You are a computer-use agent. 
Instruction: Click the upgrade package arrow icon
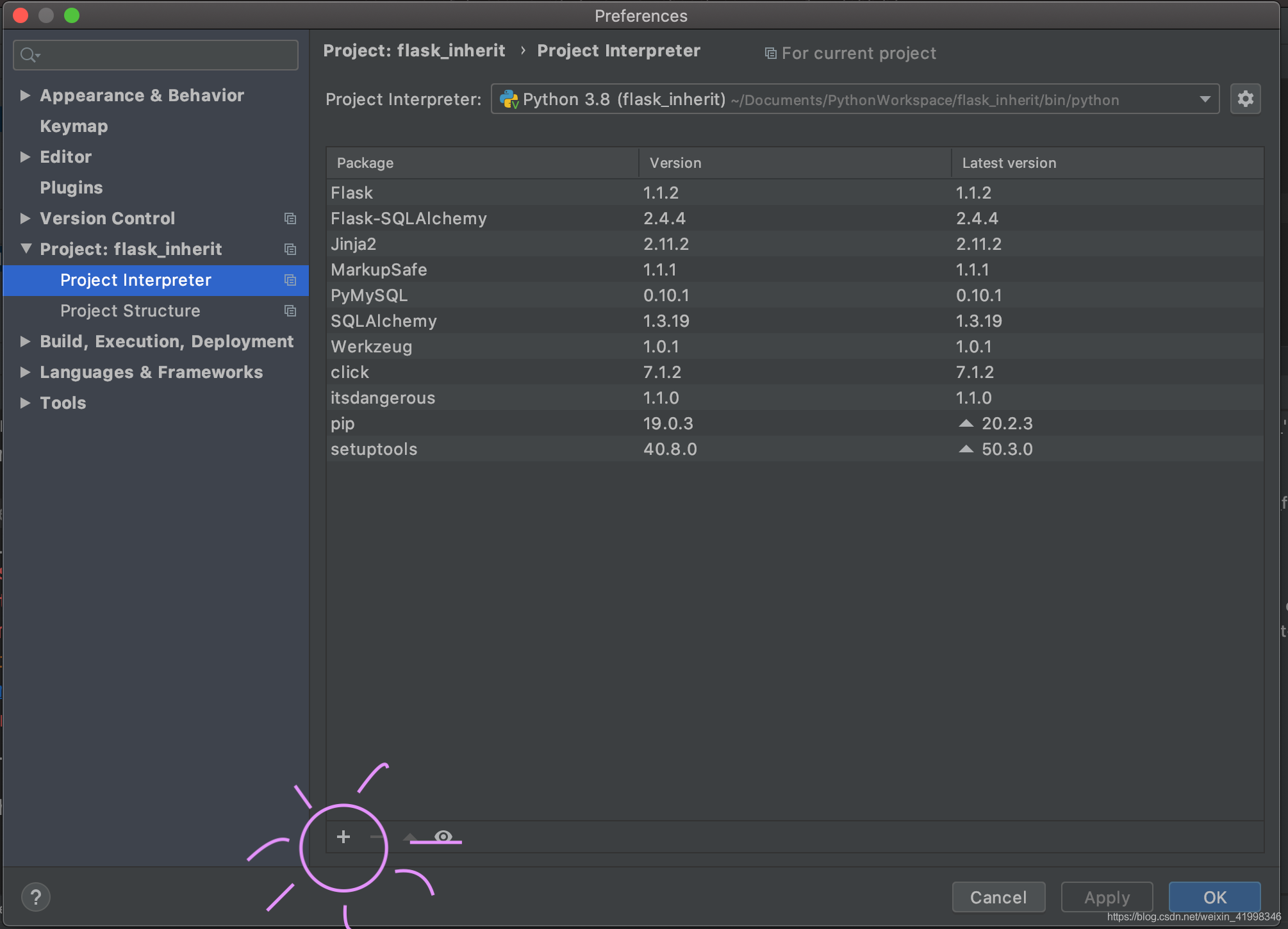pos(411,837)
